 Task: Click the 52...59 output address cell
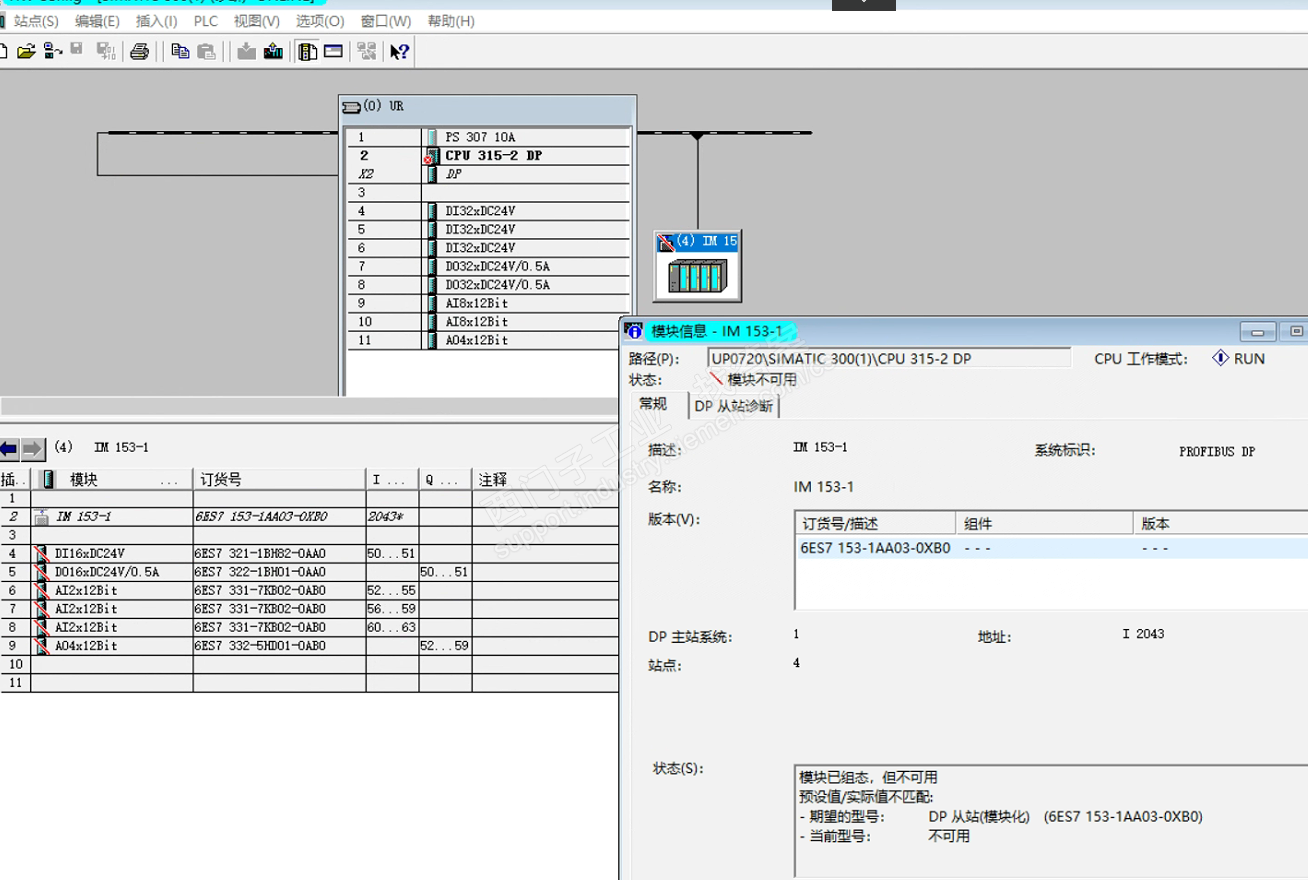[x=445, y=646]
